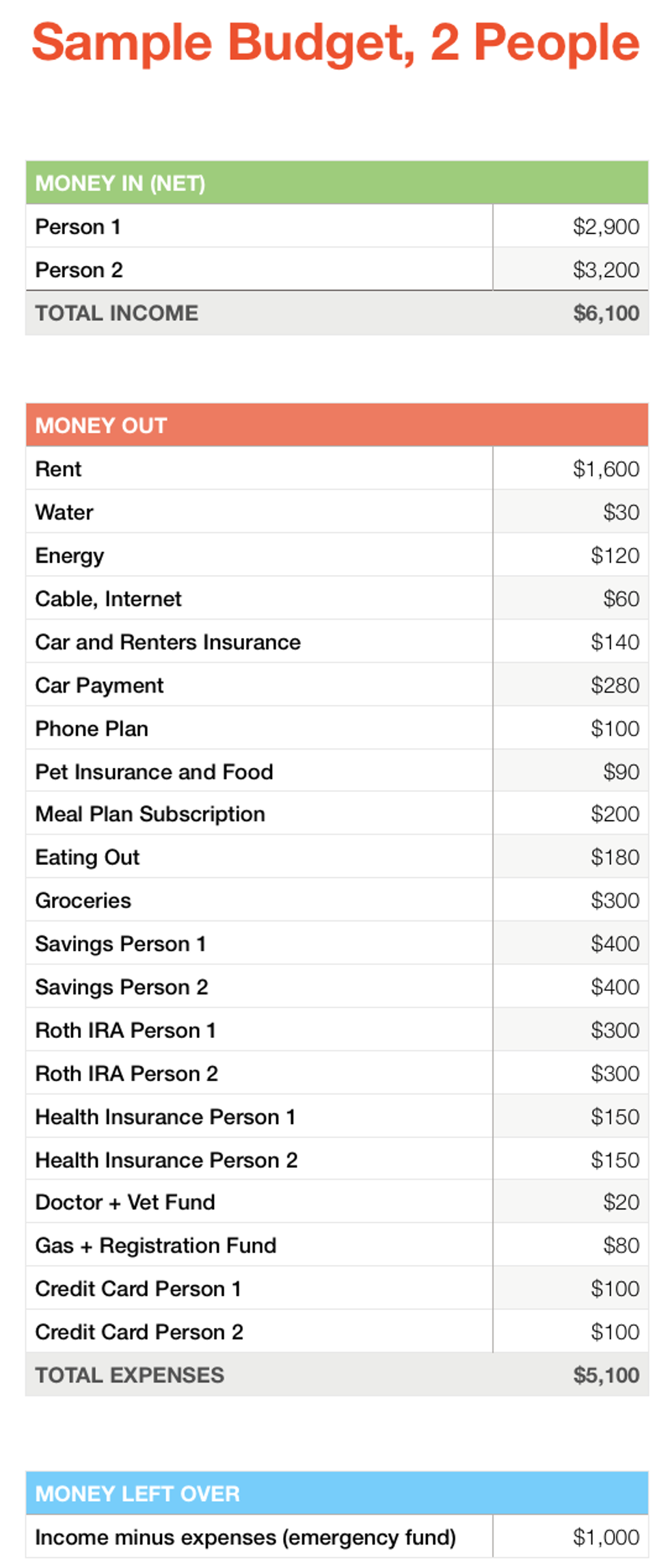This screenshot has width=670, height=1568.
Task: Select the Groceries row label
Action: pos(83,901)
